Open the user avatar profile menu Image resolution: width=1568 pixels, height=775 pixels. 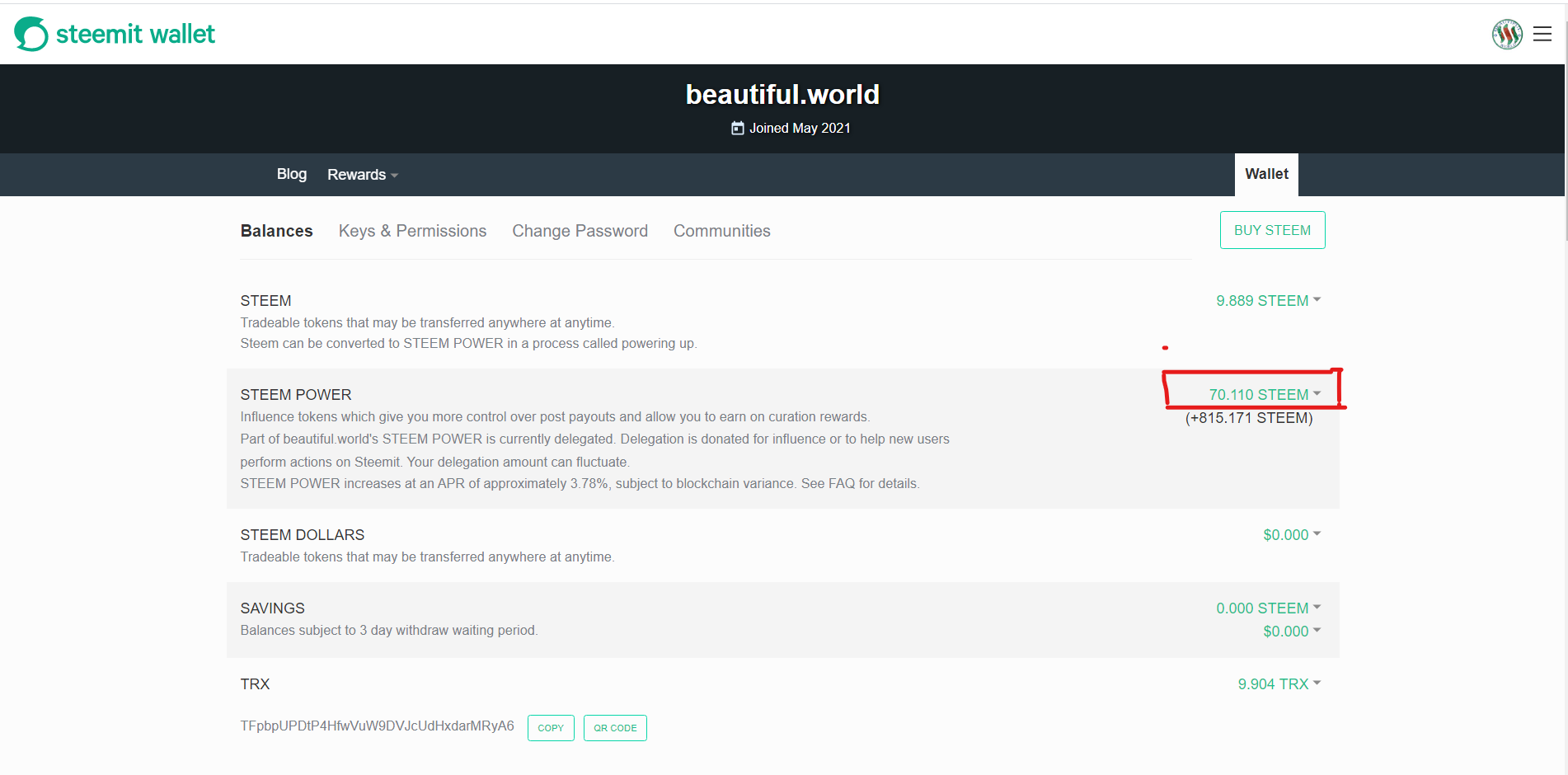1507,34
